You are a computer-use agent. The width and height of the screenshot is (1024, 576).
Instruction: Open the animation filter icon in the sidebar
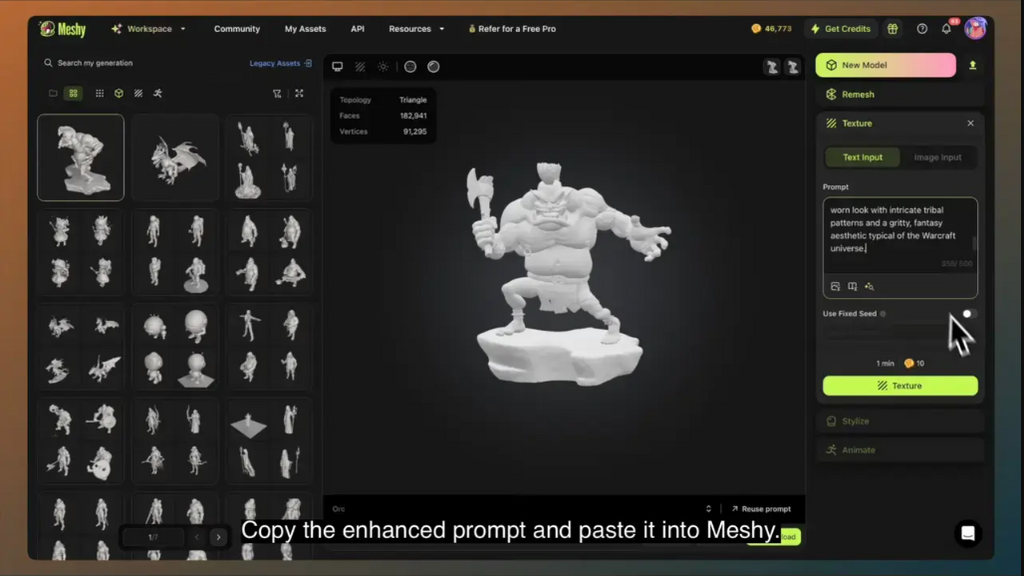[x=157, y=93]
